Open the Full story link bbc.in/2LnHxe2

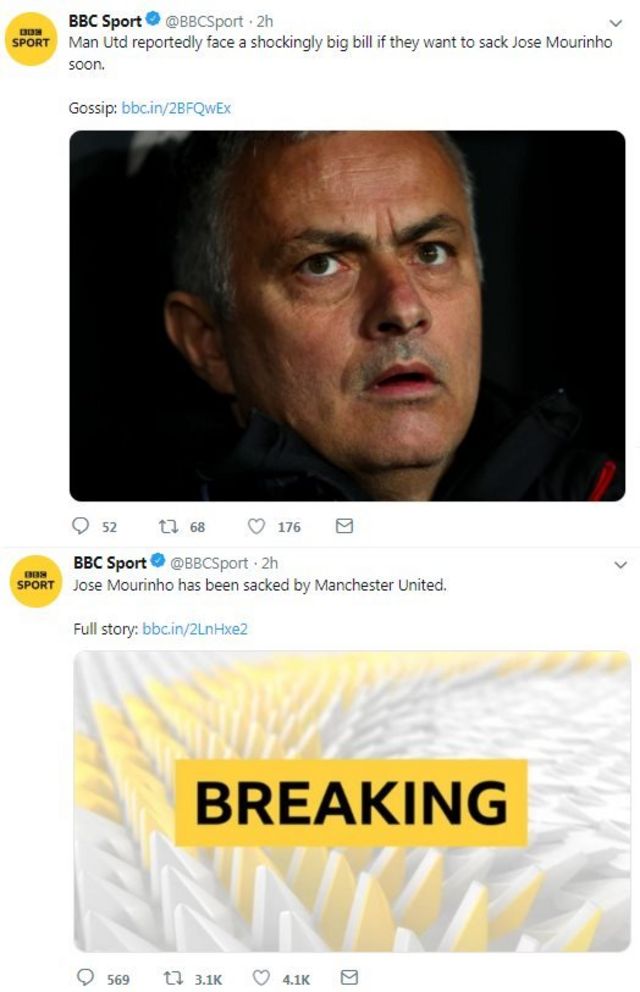195,629
